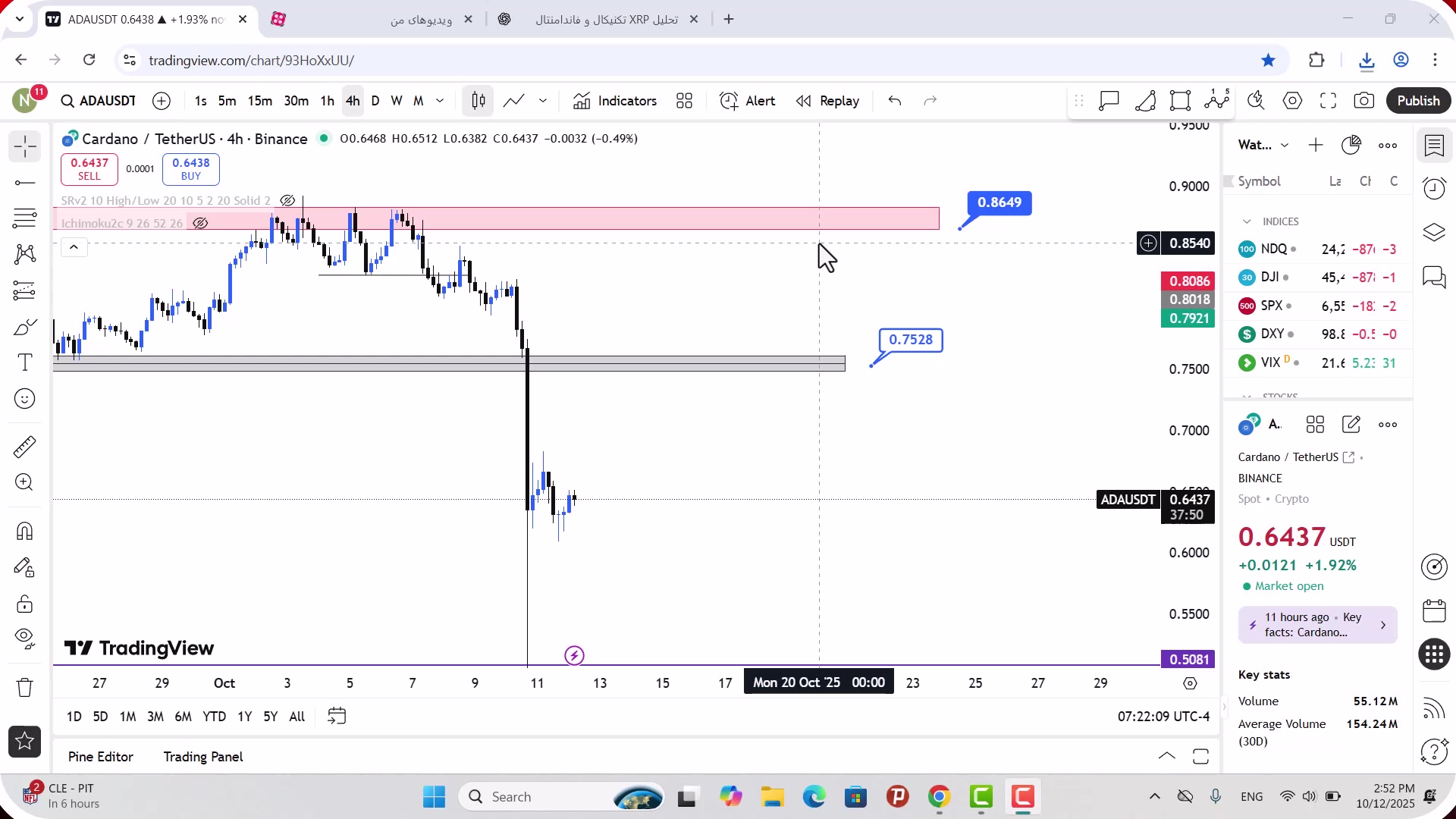Viewport: 1456px width, 819px height.
Task: Set the chart range to YTD
Action: 214,717
